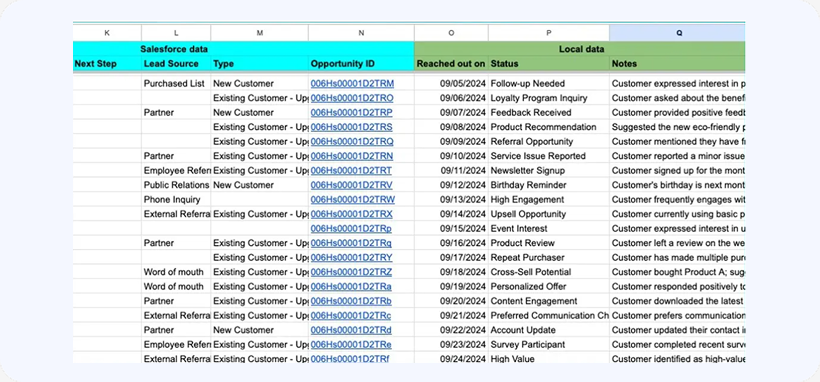The width and height of the screenshot is (820, 382).
Task: Select highlighted column Q header
Action: point(678,33)
